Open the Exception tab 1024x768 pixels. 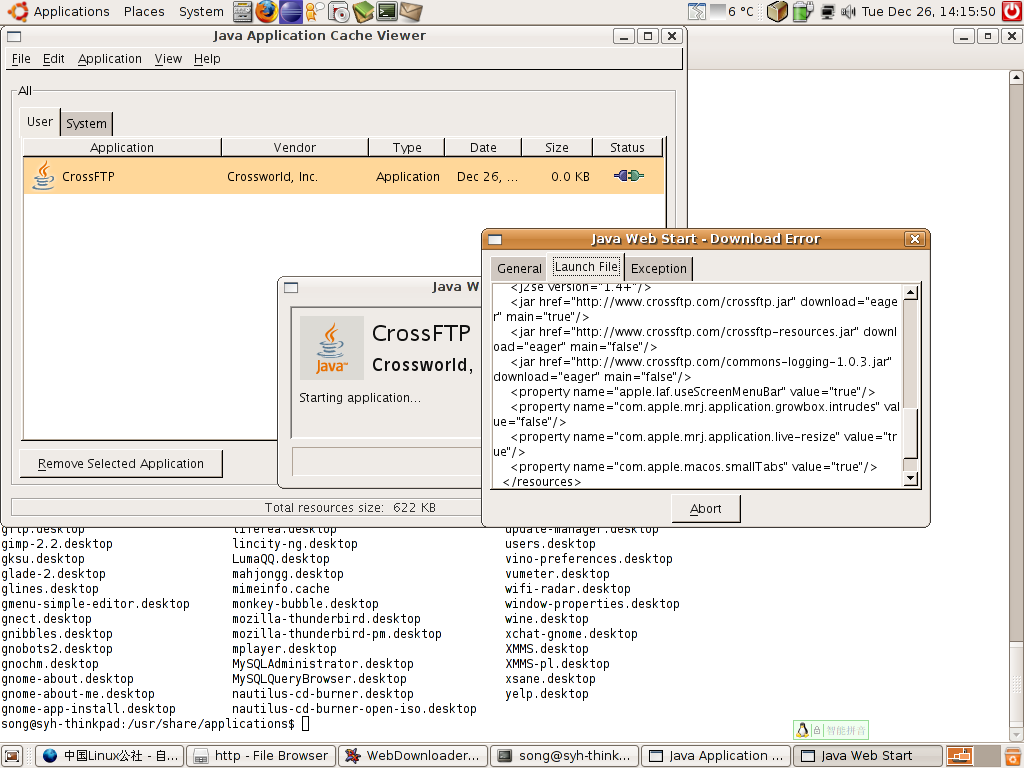[658, 268]
